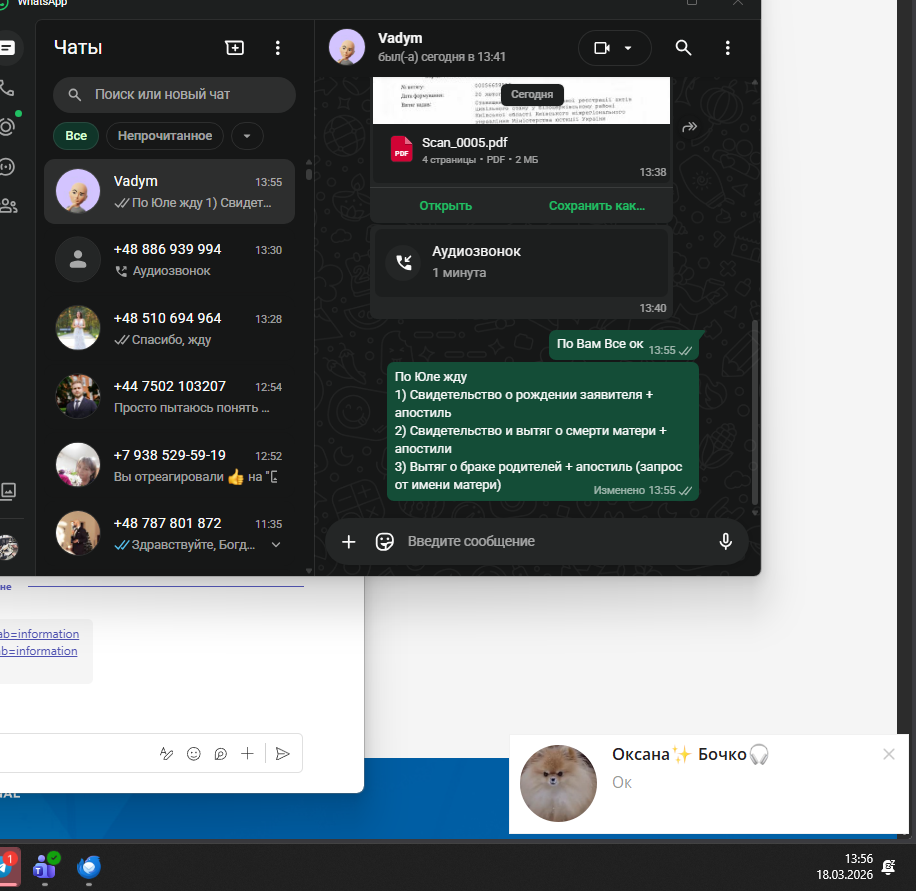Screen dimensions: 916x891
Task: Click the Vadym name in the chat header
Action: point(400,38)
